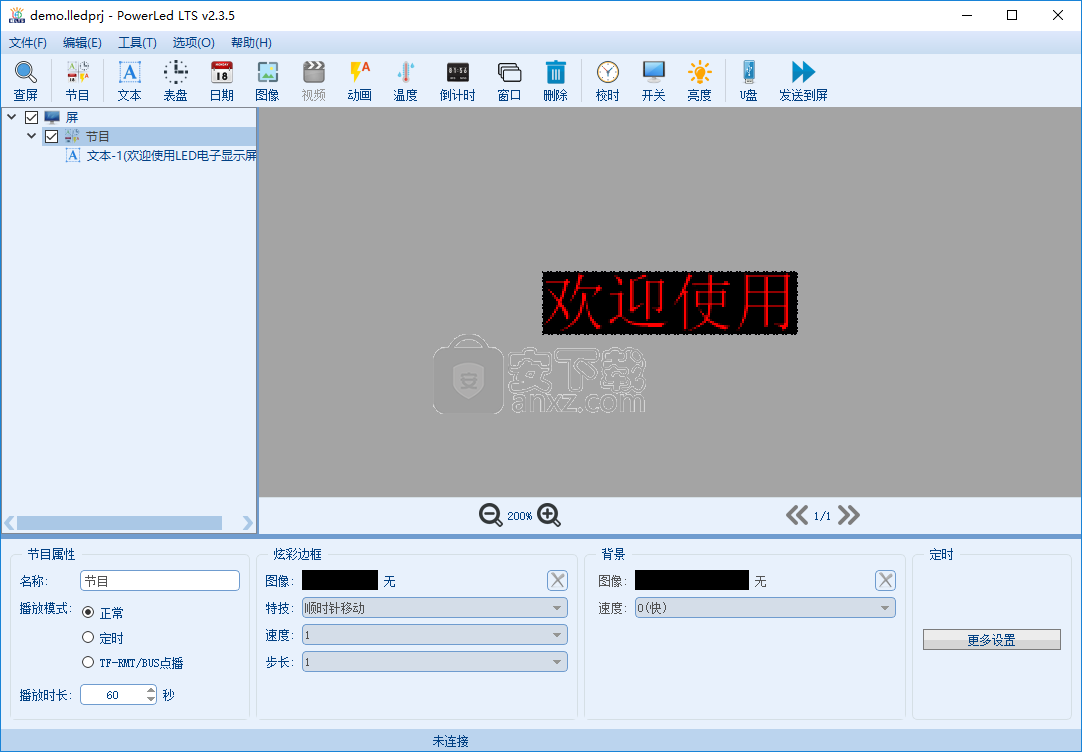Select the 屏 tree row label
Screen dimensions: 1082x752
click(72, 117)
